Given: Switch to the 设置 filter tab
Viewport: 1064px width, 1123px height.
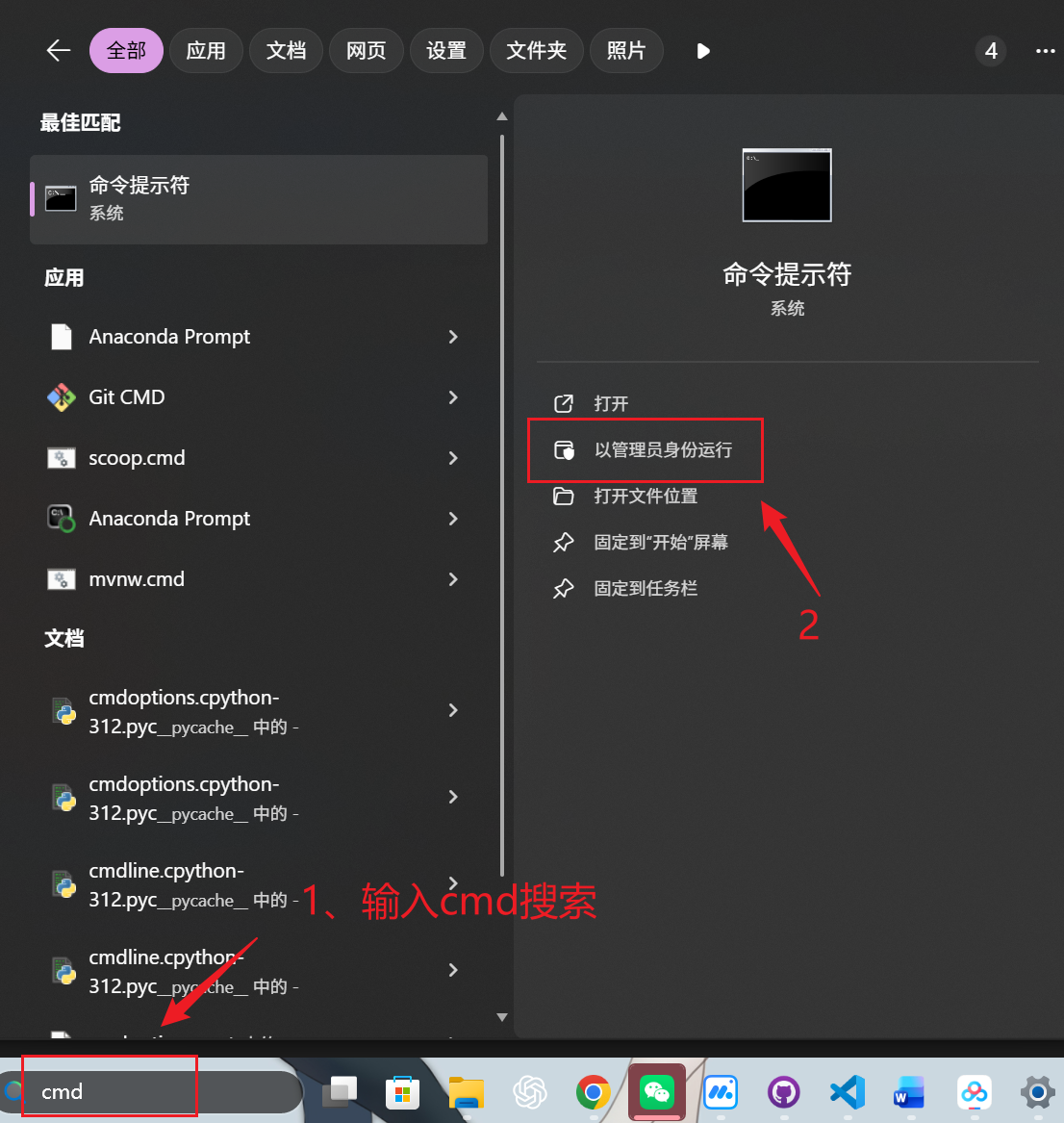Looking at the screenshot, I should (x=446, y=50).
